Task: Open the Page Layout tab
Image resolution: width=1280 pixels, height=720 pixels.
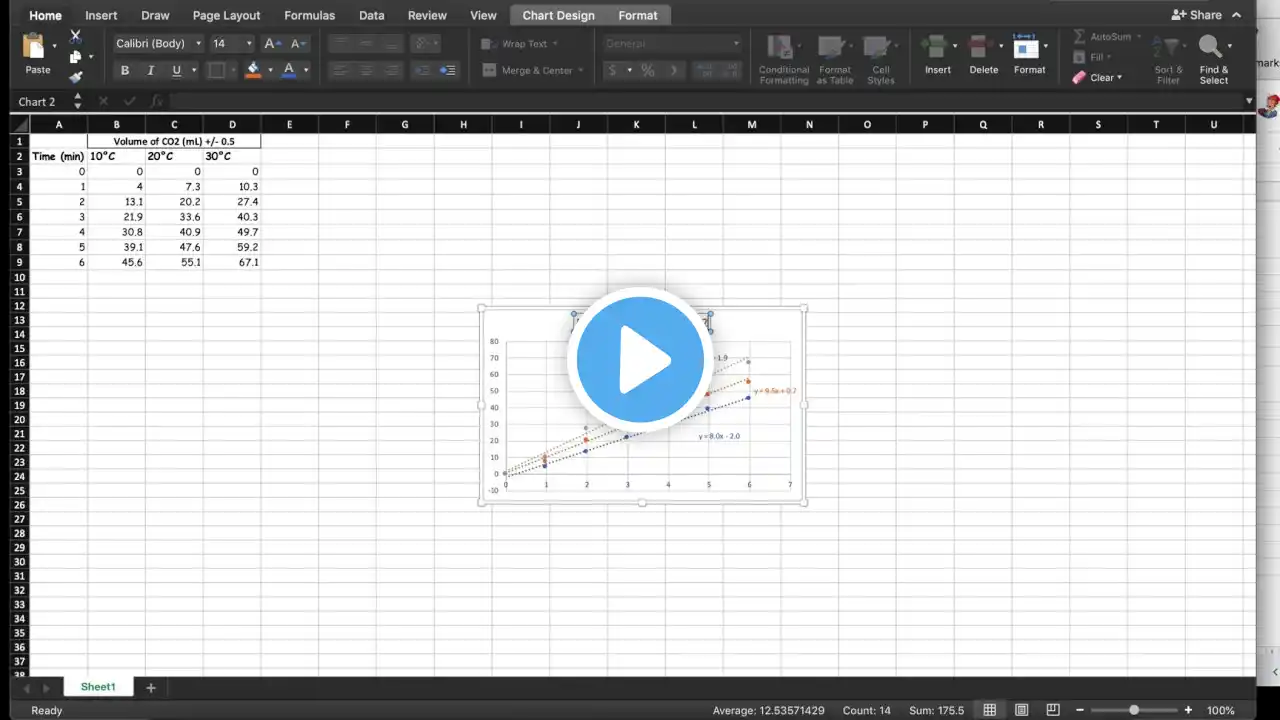Action: (226, 15)
